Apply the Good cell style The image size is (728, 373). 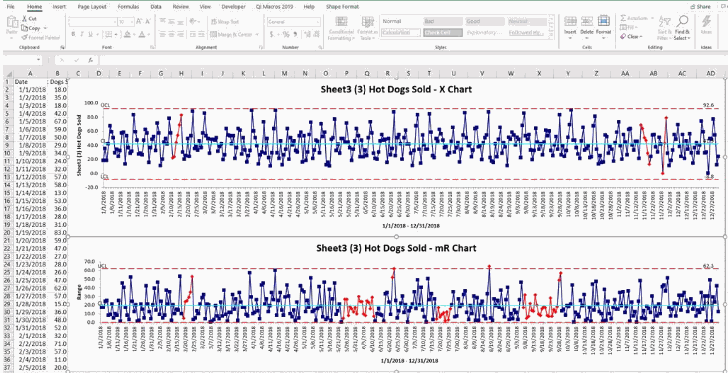point(485,21)
